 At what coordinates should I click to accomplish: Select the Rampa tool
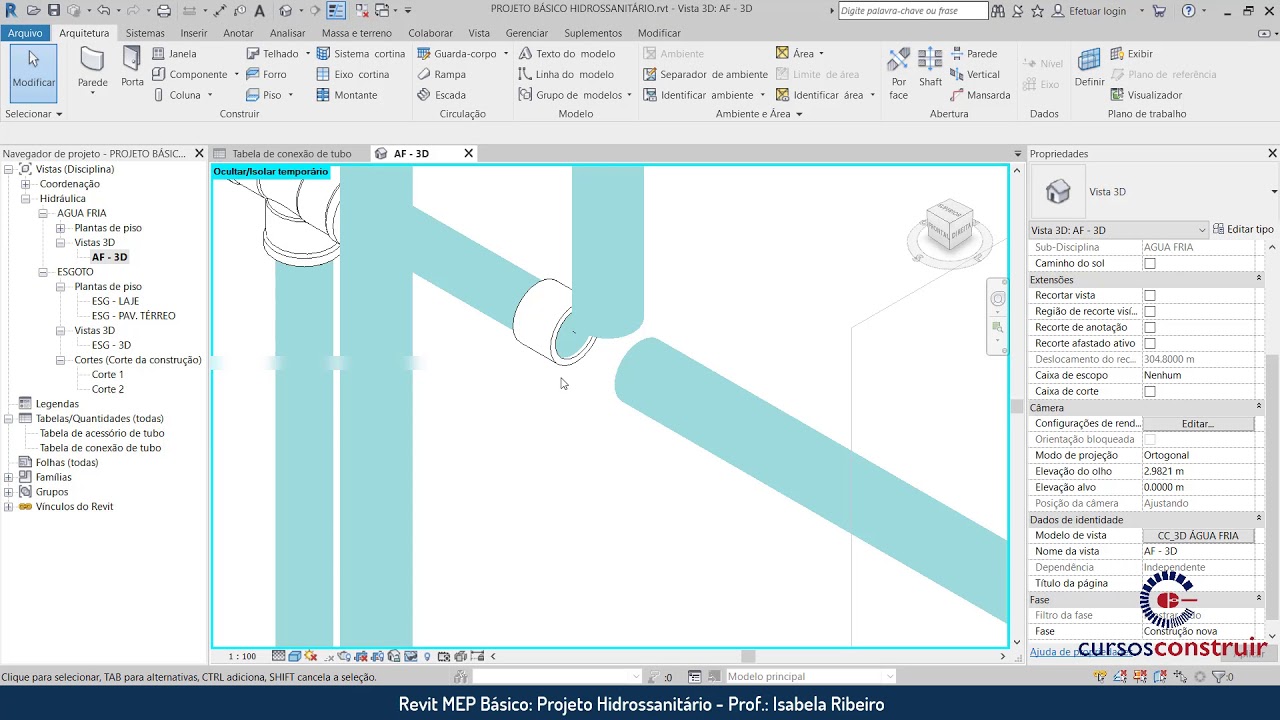tap(441, 74)
